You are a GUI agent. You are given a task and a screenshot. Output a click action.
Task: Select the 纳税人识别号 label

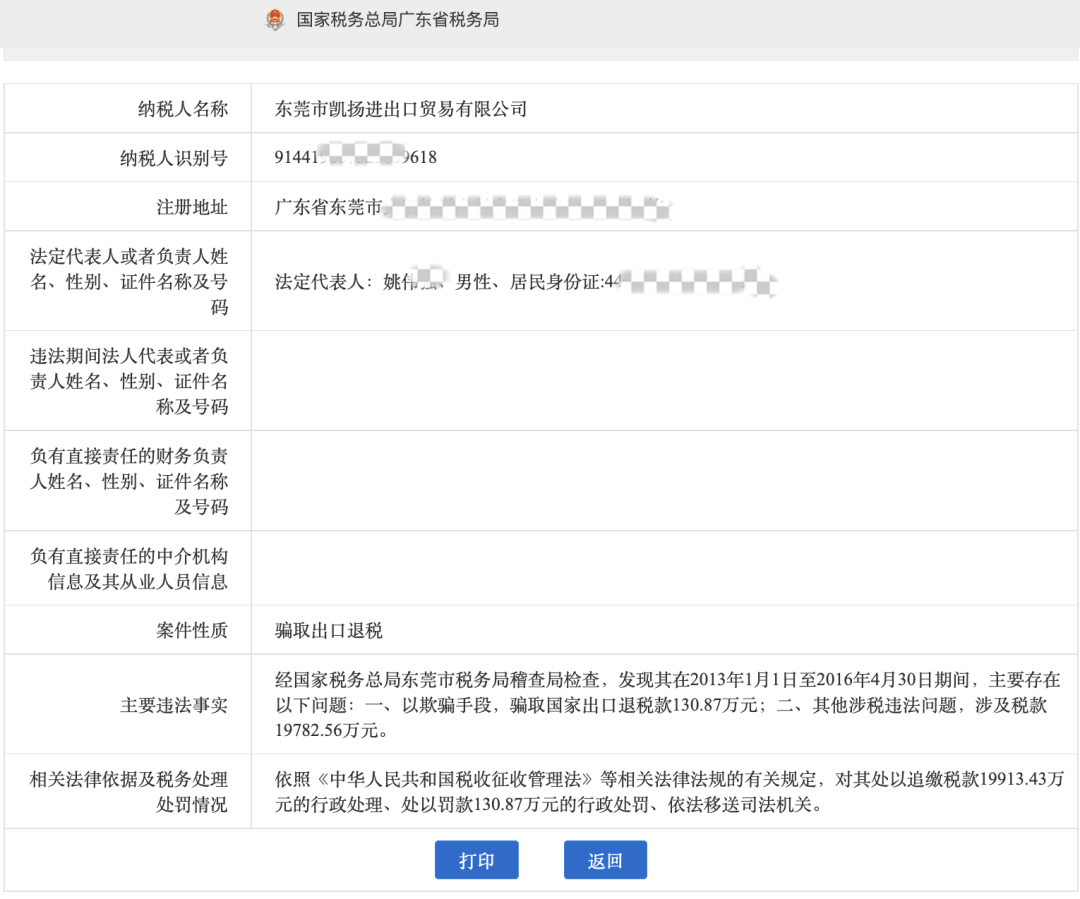coord(173,158)
